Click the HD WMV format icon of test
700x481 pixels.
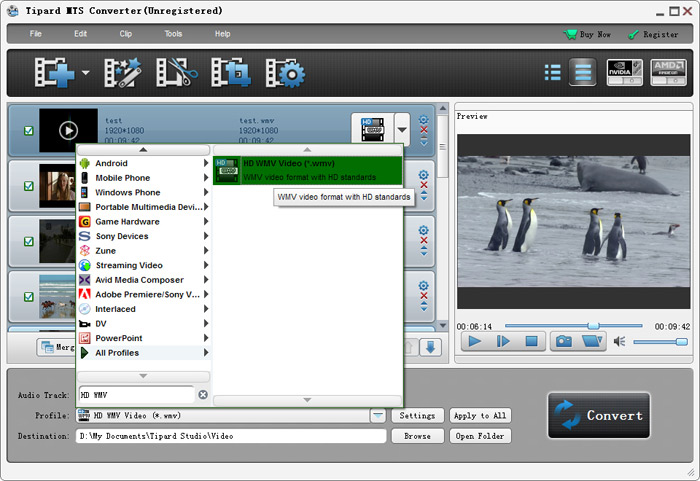pos(372,130)
